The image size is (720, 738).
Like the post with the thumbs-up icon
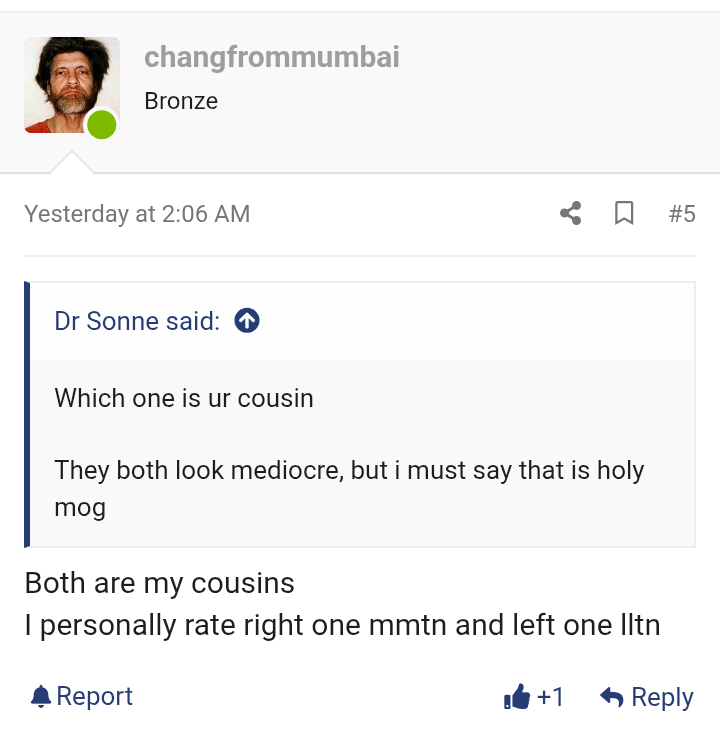(516, 697)
